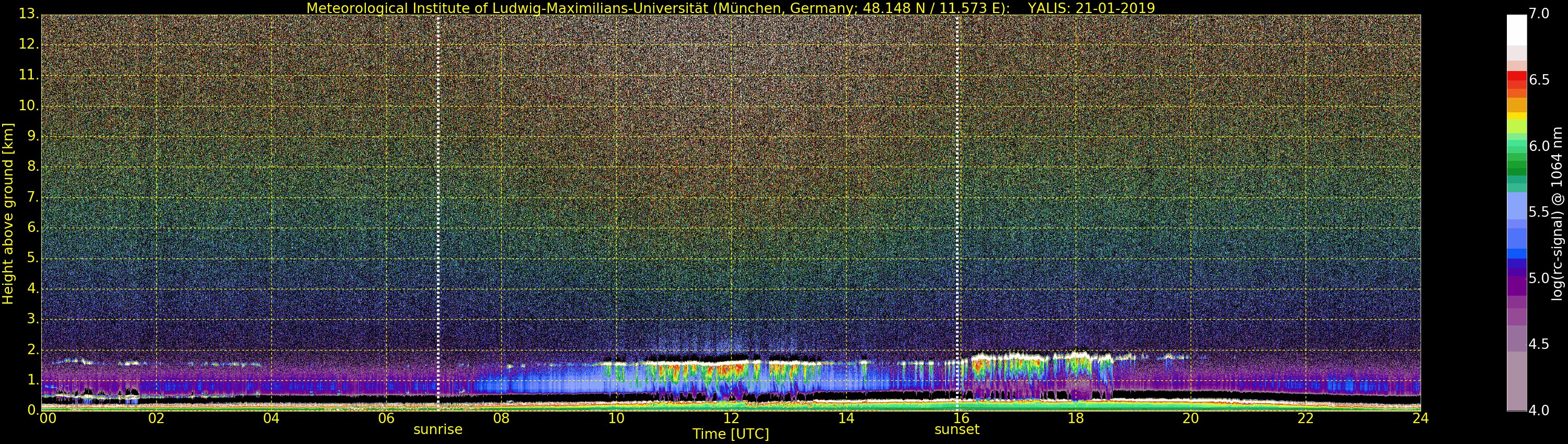Click the colorbar tick label 5.0
Viewport: 1568px width, 444px height.
click(x=1539, y=278)
